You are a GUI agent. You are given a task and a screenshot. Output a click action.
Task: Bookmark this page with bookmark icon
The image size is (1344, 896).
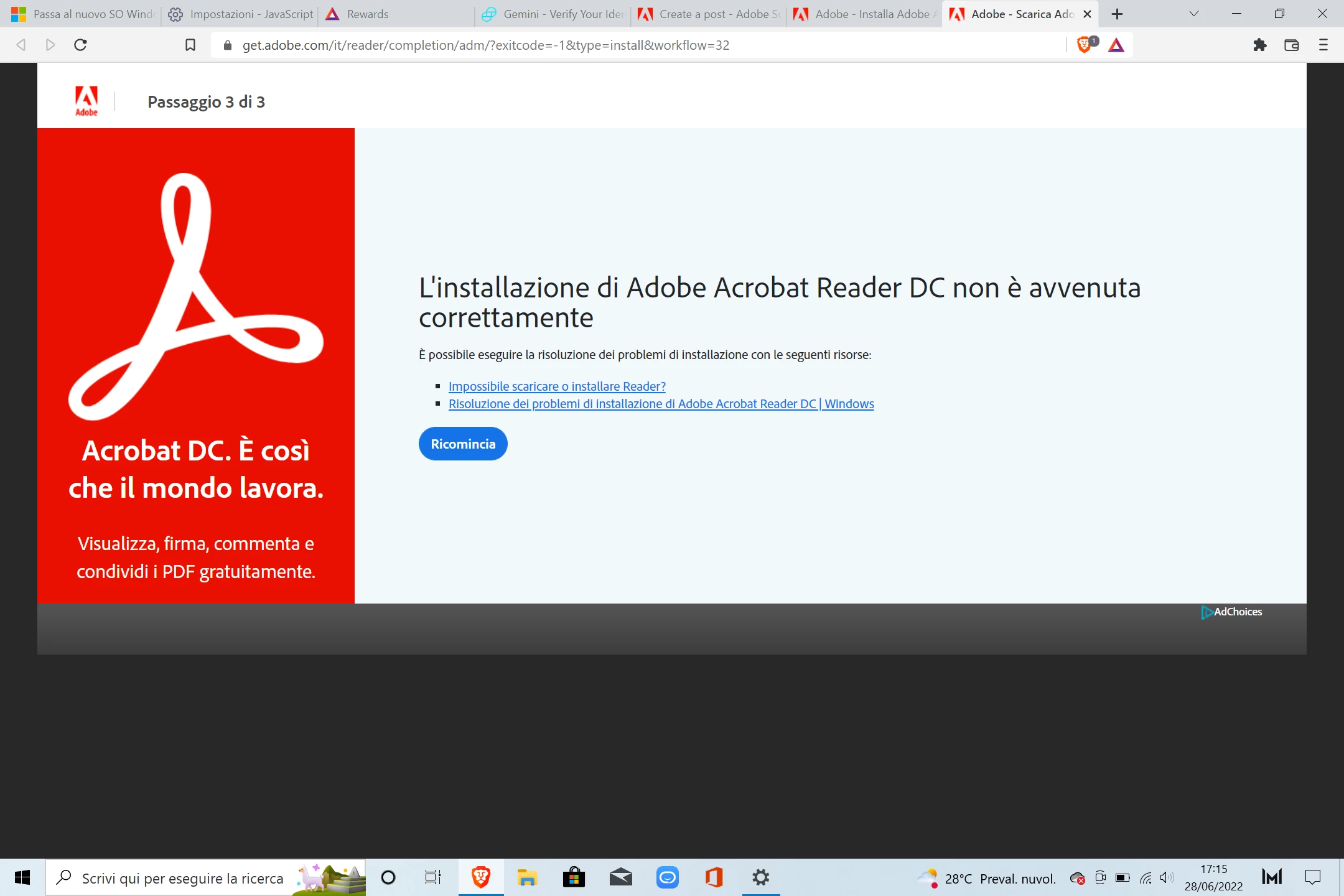coord(190,45)
